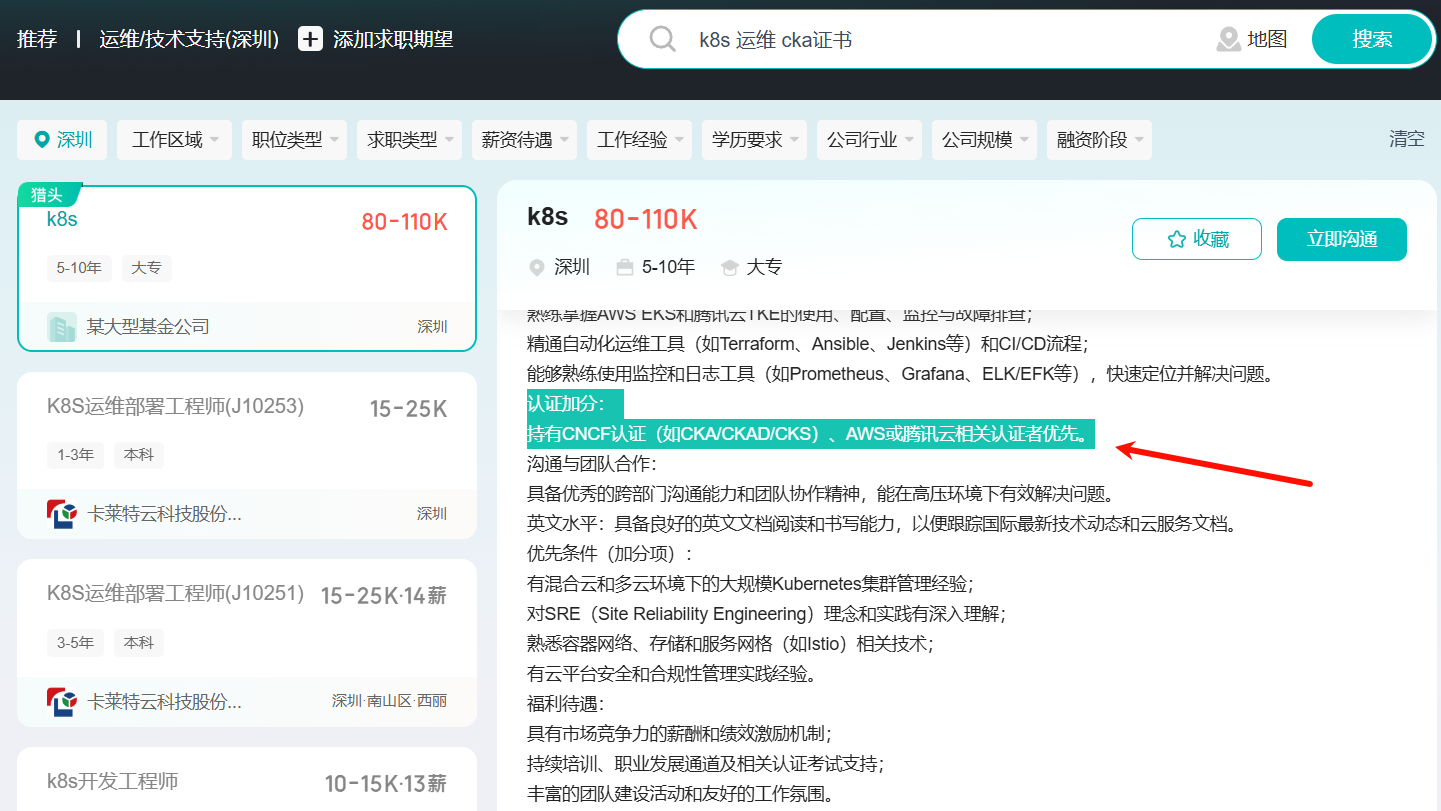Click the 某大型基金公司 company logo thumbnail

[x=61, y=326]
